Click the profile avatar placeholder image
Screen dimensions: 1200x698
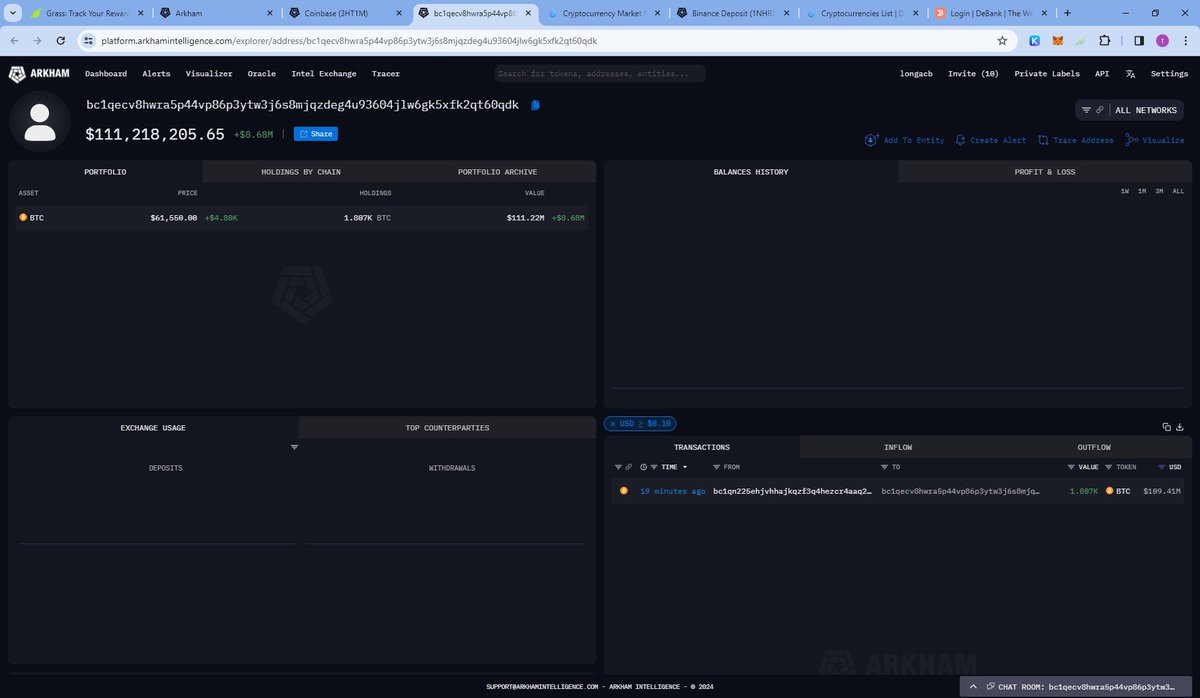click(40, 122)
